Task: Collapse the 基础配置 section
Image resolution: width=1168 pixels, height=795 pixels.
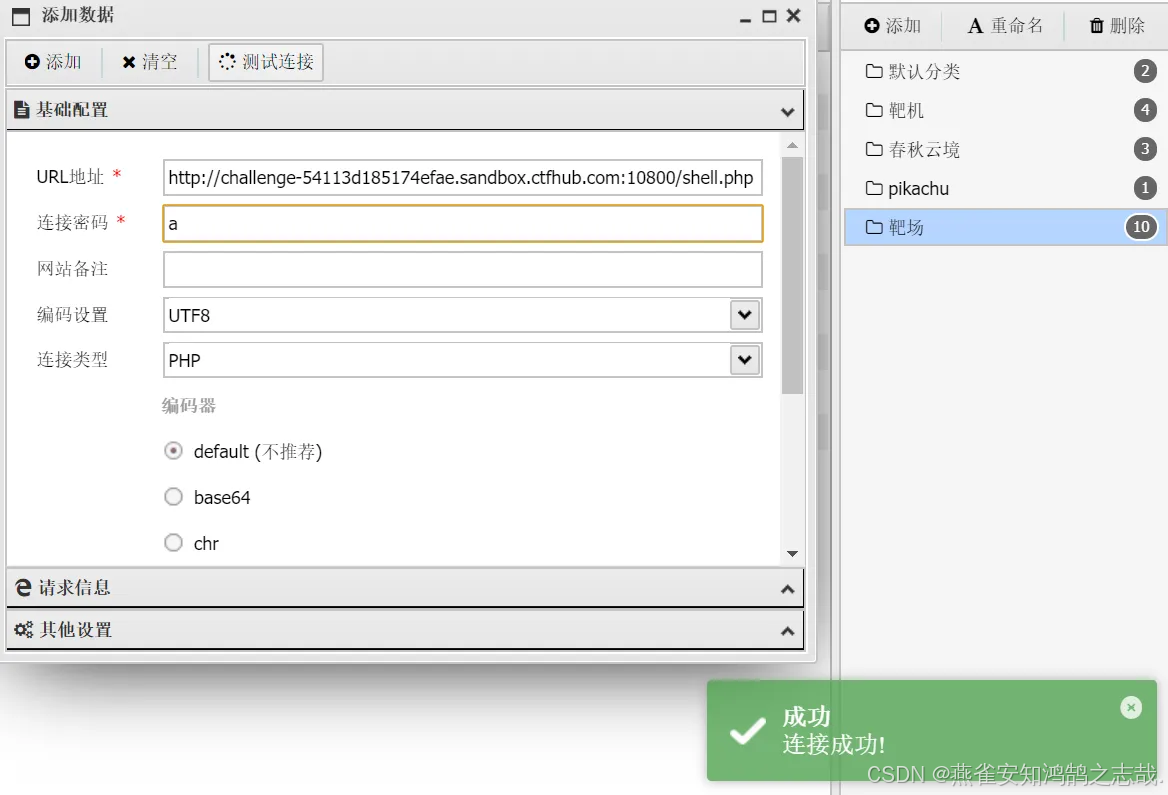Action: point(789,110)
